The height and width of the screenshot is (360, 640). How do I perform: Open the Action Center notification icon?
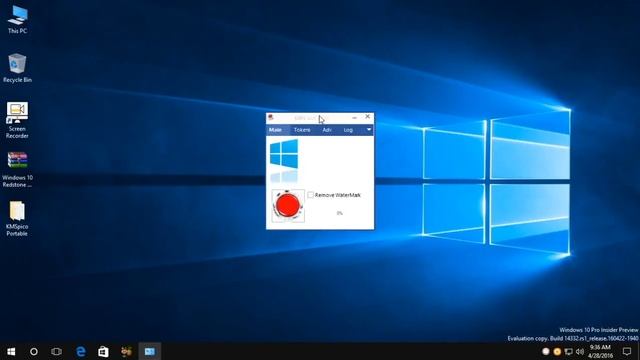click(627, 351)
